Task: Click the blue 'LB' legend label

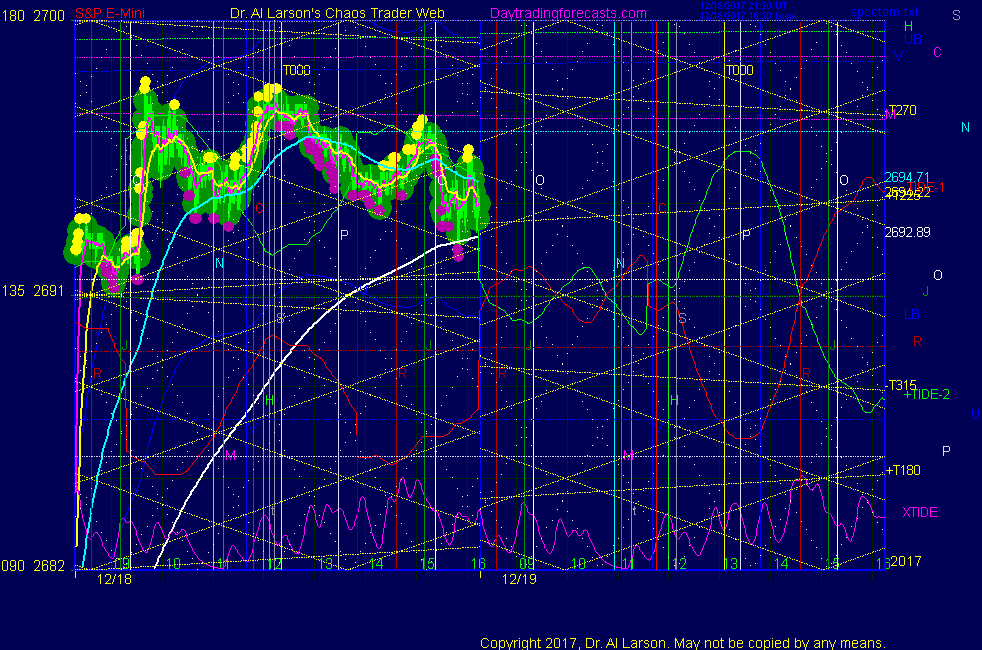Action: 912,314
